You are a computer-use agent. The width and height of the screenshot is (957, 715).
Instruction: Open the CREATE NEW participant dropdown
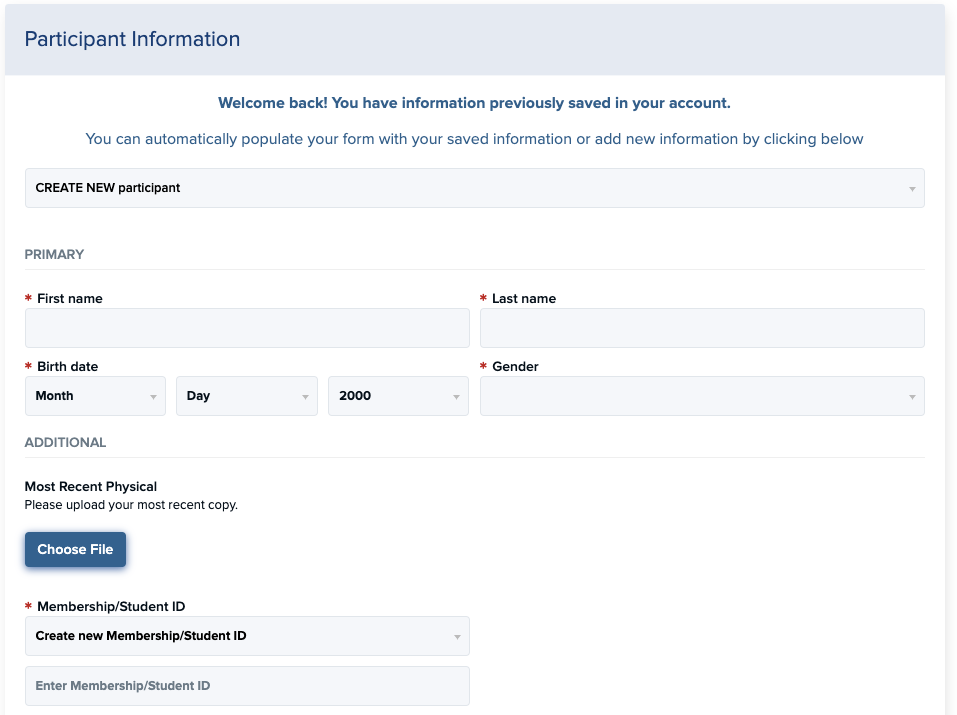pos(474,188)
